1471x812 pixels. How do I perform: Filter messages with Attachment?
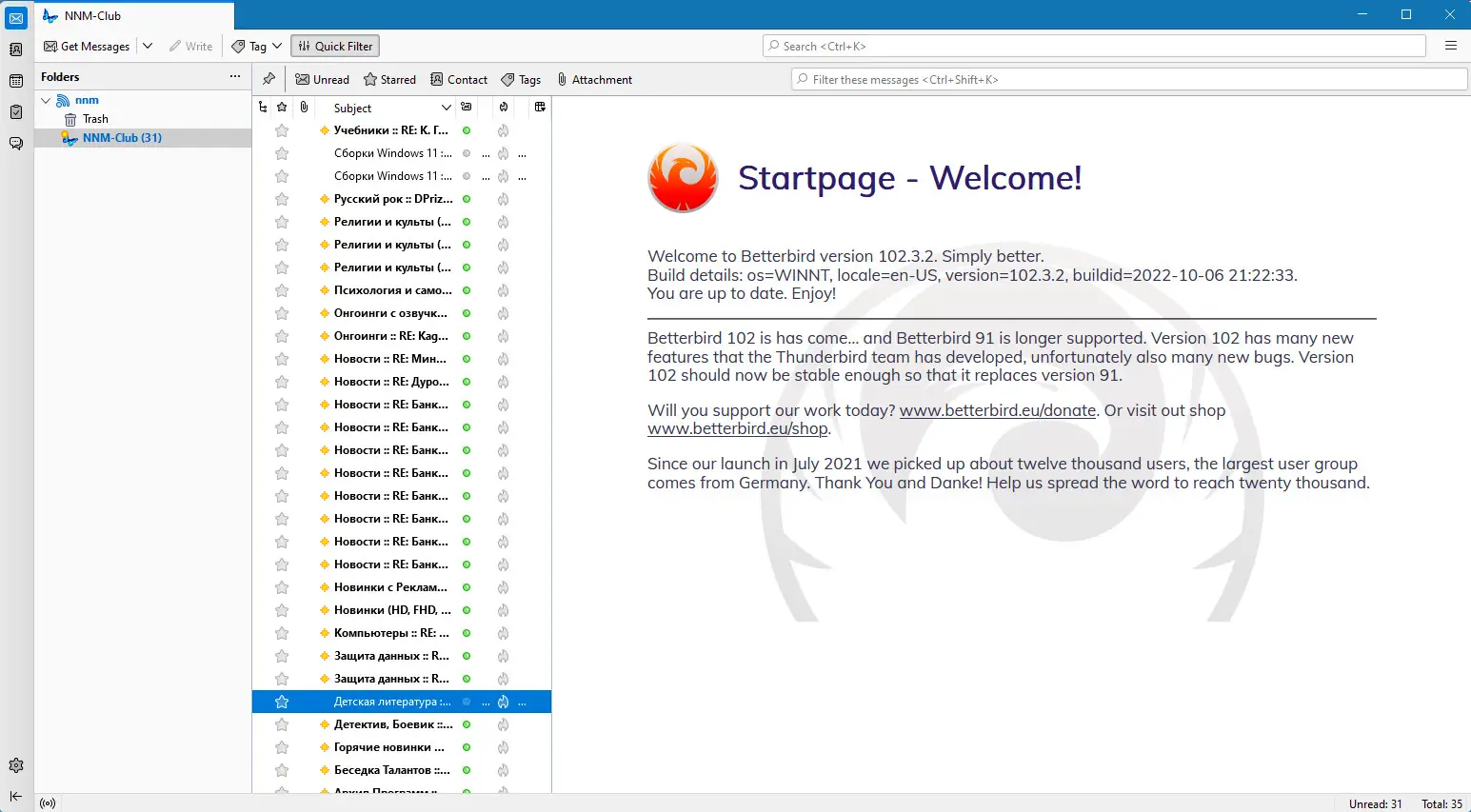click(x=595, y=80)
